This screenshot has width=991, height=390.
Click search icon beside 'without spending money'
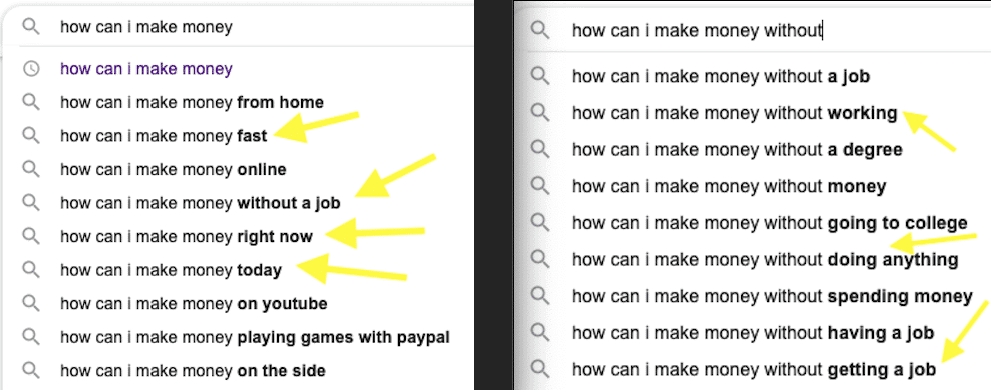coord(540,296)
